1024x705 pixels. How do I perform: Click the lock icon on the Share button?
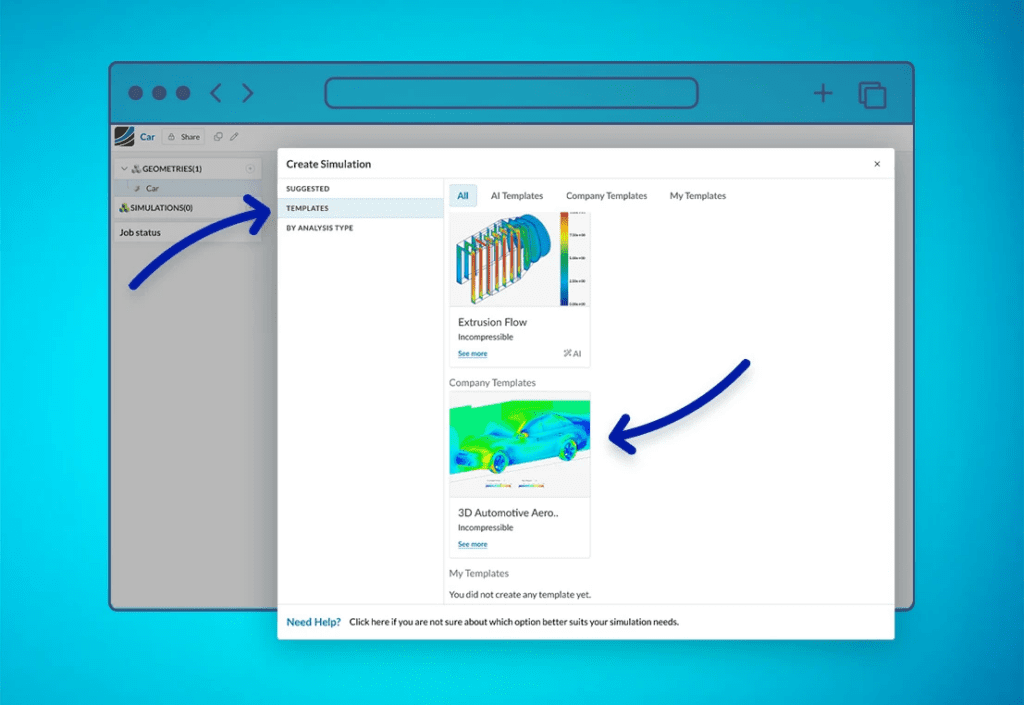coord(171,137)
